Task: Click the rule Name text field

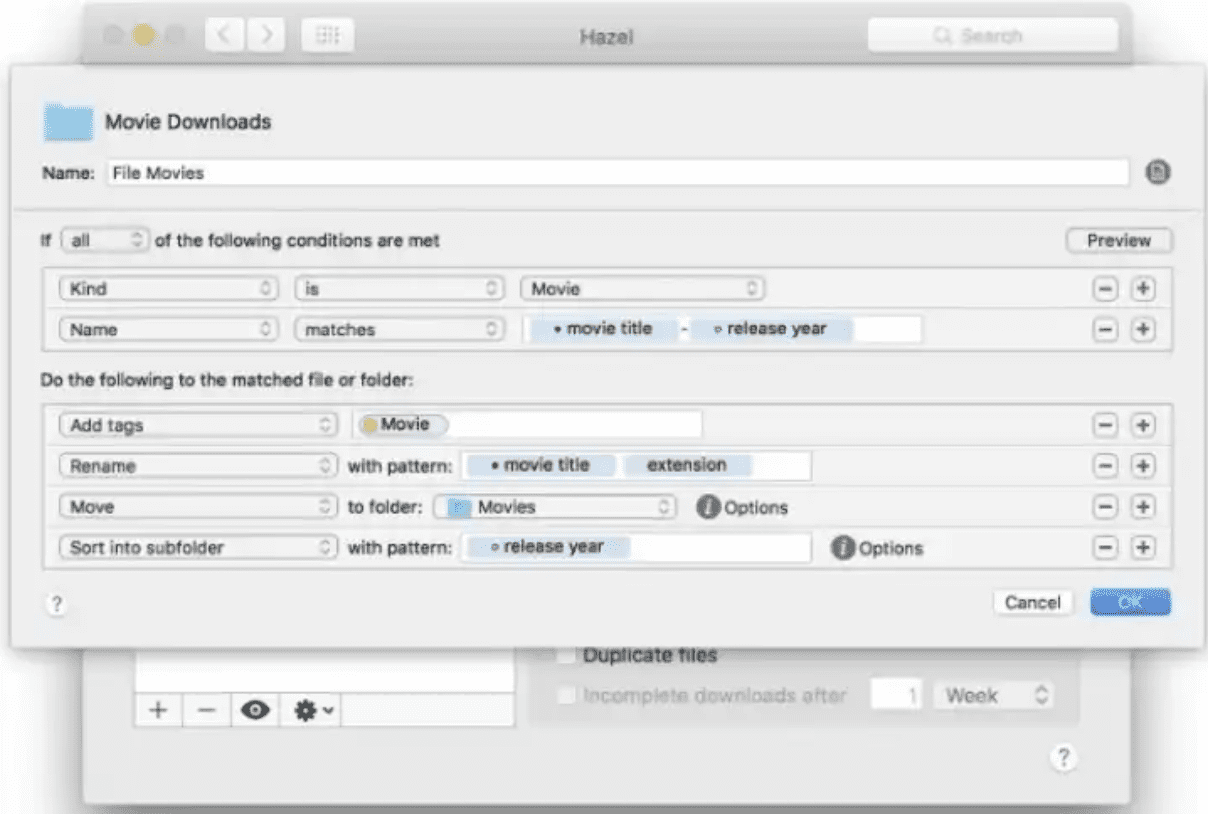Action: click(616, 173)
